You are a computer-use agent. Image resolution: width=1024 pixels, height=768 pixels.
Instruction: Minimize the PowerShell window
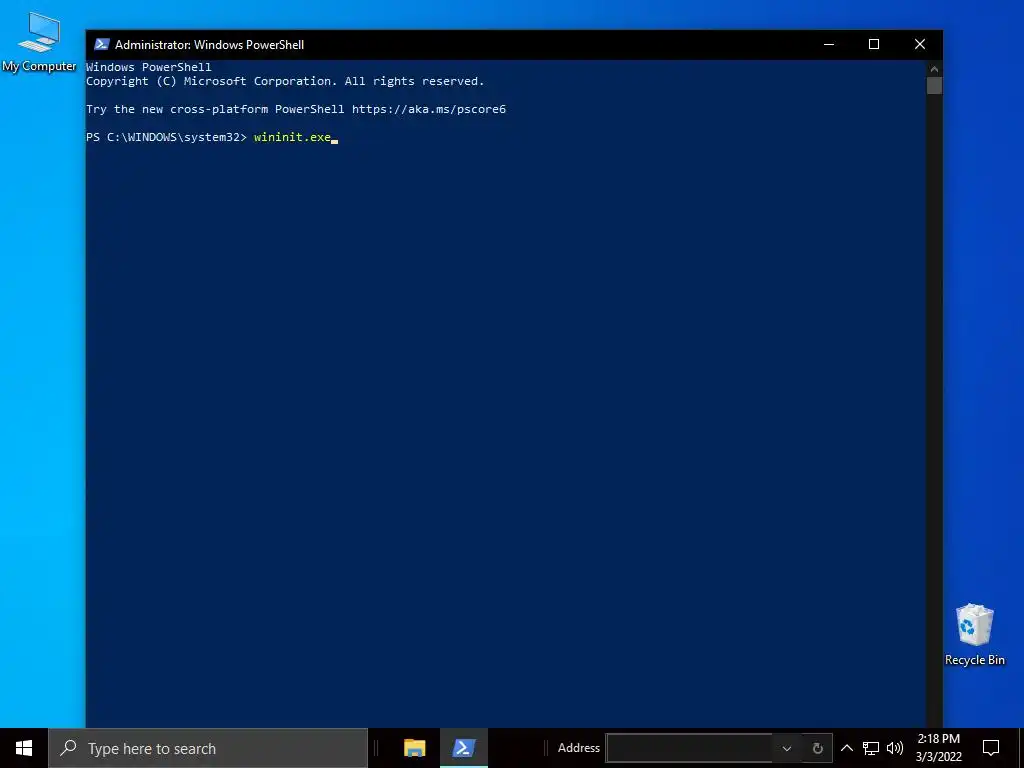(829, 44)
